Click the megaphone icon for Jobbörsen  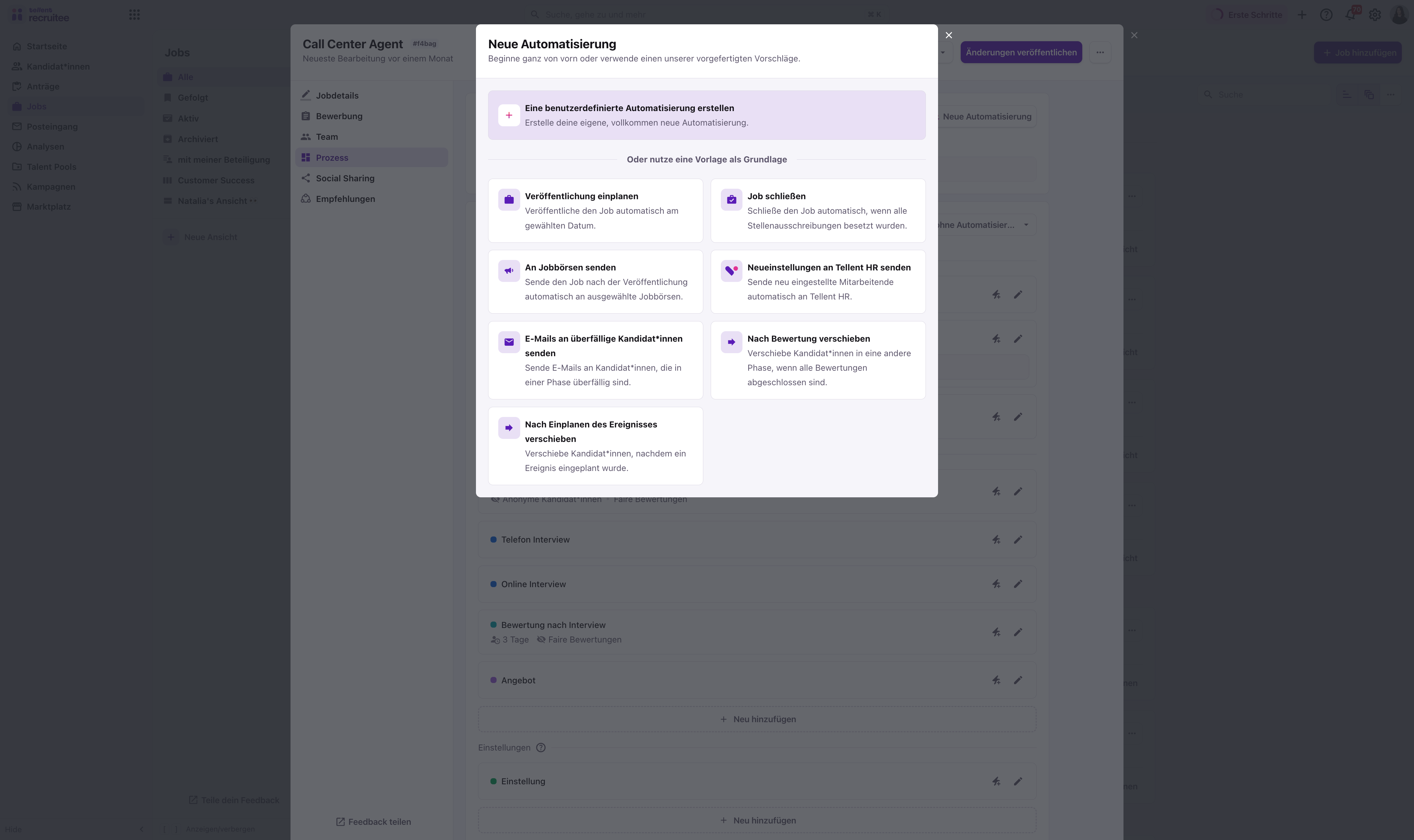tap(508, 270)
